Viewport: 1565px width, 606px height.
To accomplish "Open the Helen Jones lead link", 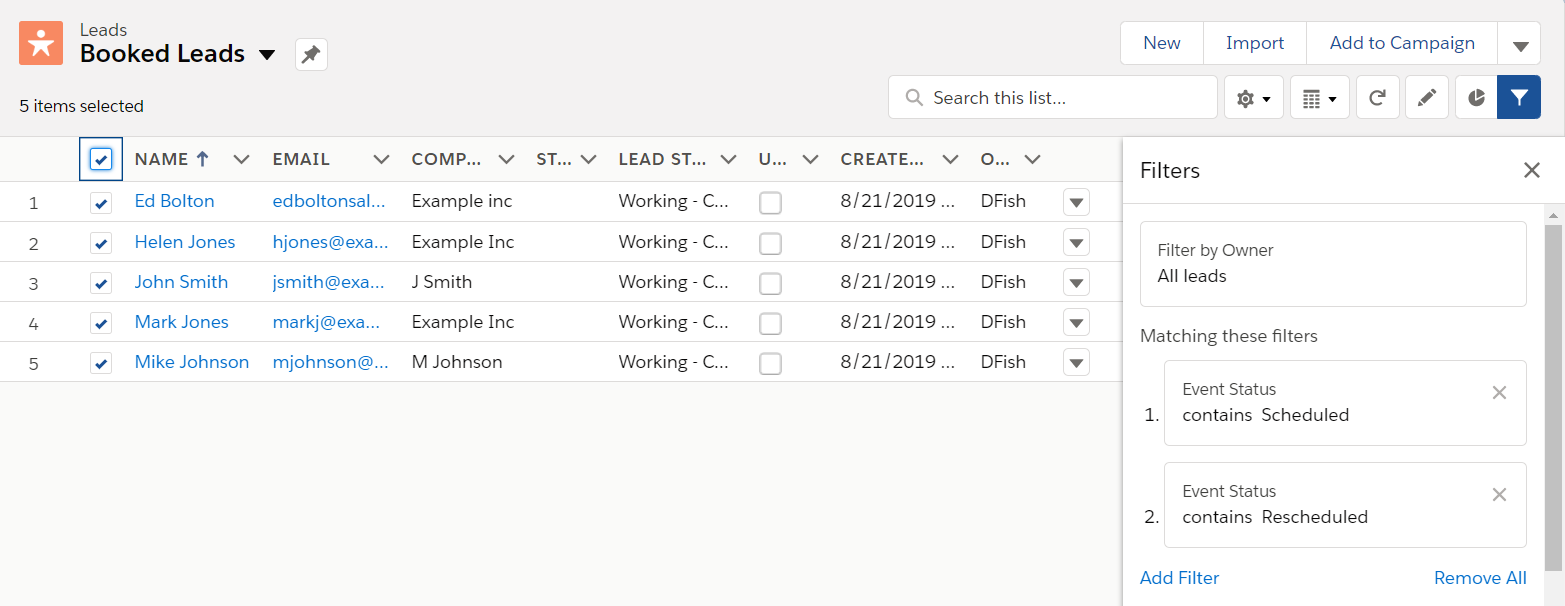I will coord(185,242).
